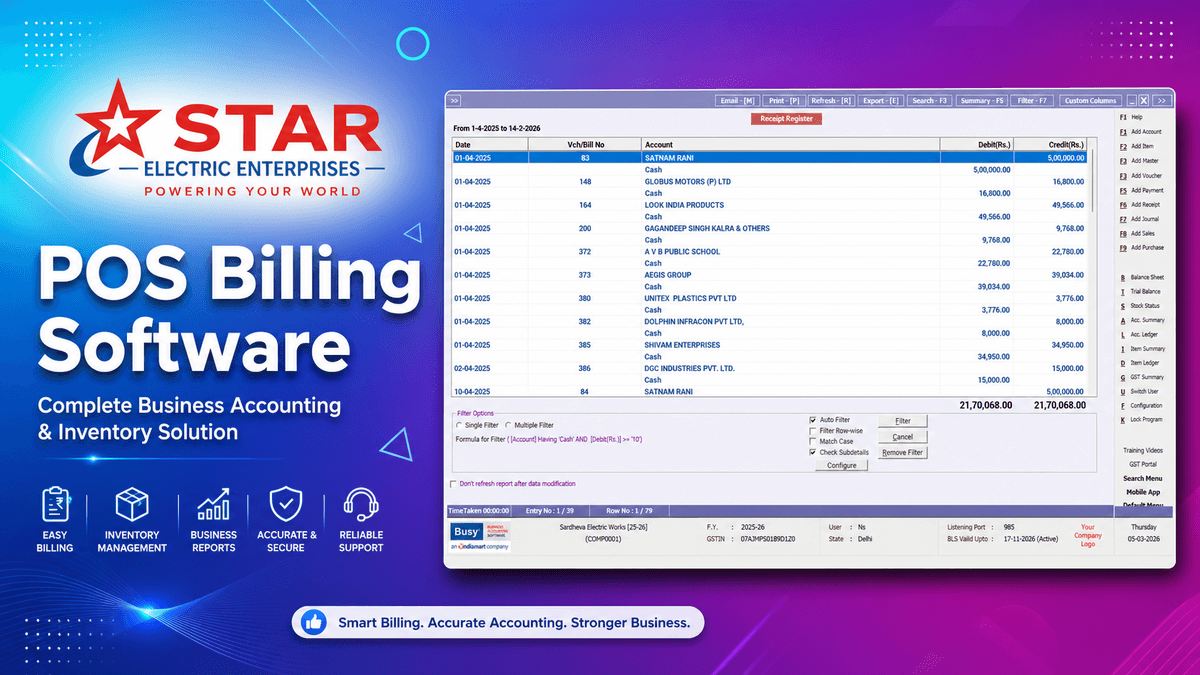Select the Multiple Filter radio option

click(508, 426)
